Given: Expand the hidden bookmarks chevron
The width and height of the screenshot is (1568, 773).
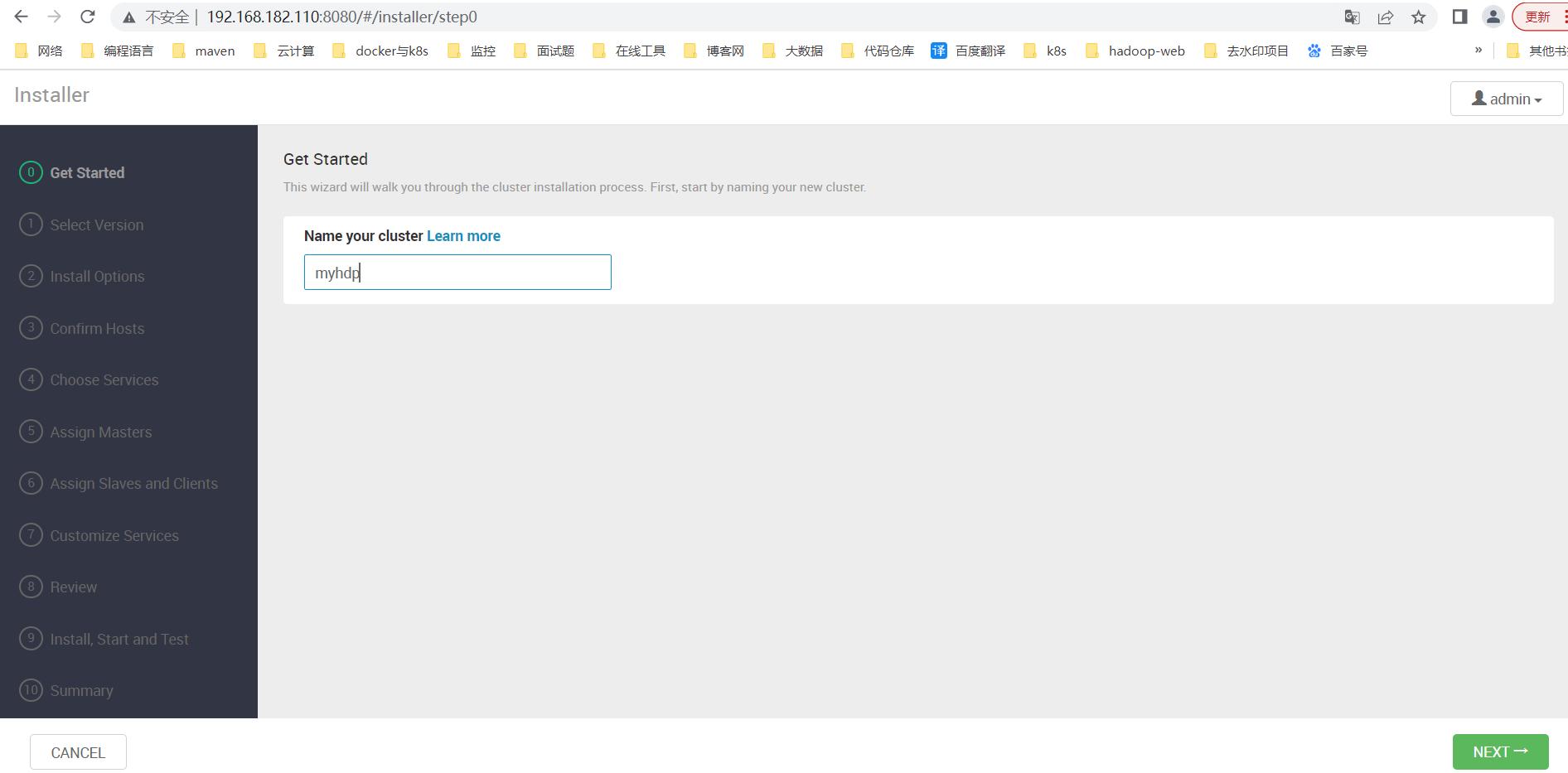Looking at the screenshot, I should point(1478,50).
